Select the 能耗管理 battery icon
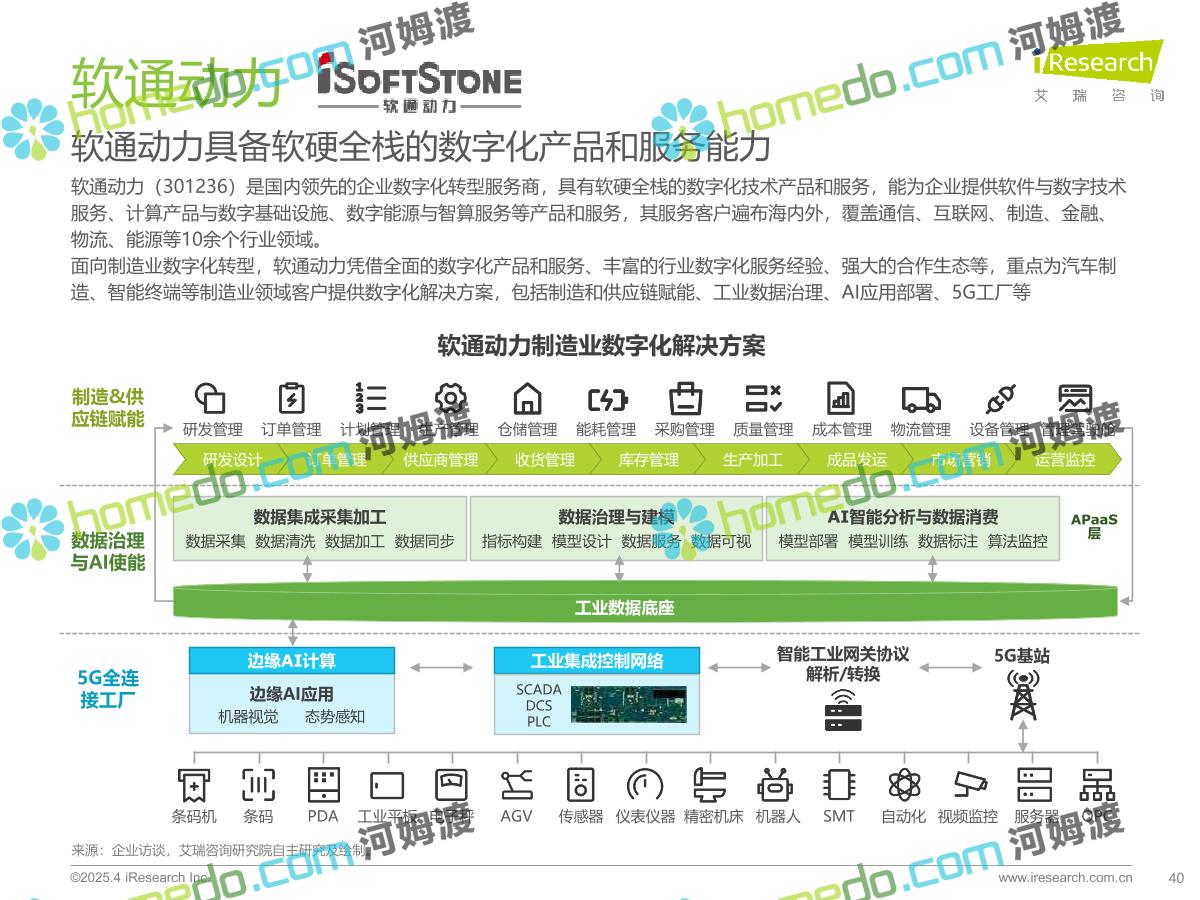The height and width of the screenshot is (900, 1200). click(607, 399)
